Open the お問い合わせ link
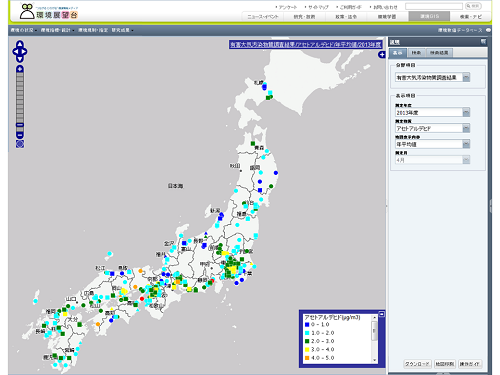The height and width of the screenshot is (375, 500). click(385, 7)
